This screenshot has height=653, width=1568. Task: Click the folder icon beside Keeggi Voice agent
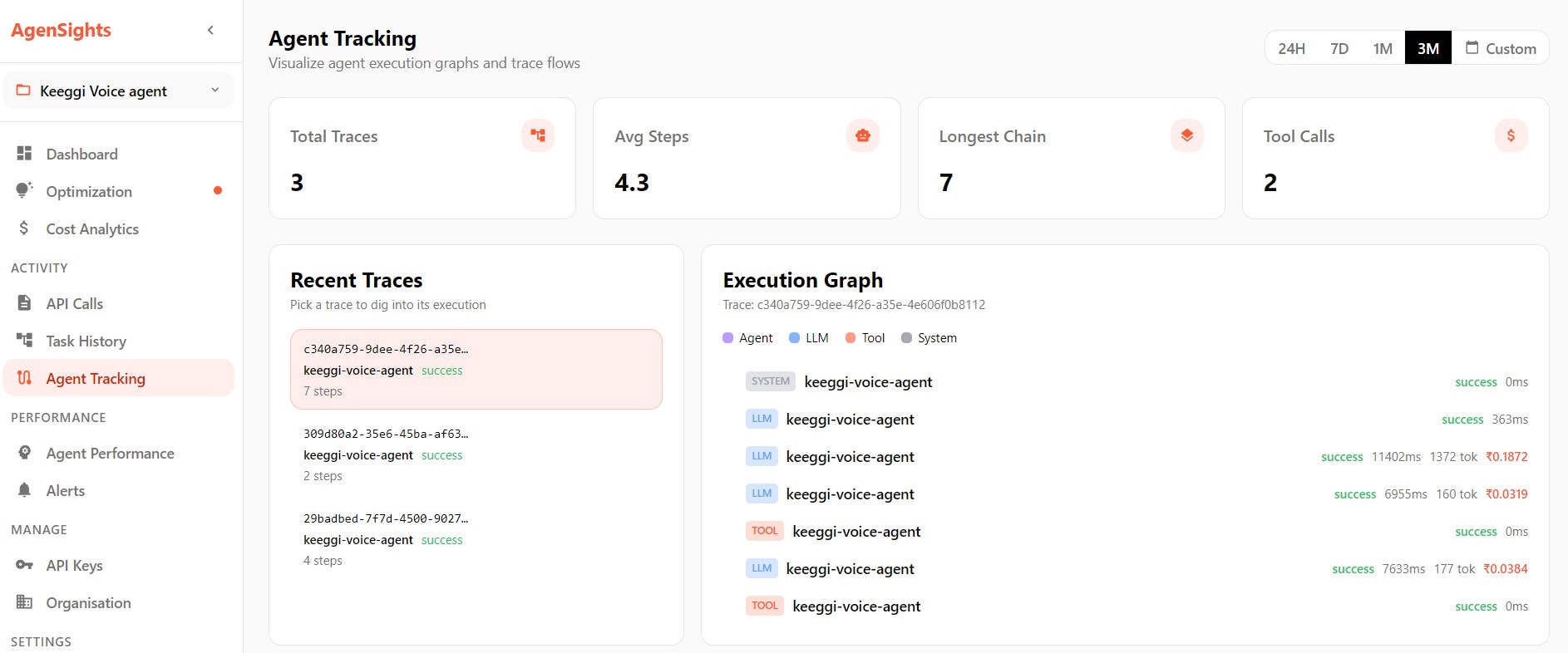click(23, 90)
